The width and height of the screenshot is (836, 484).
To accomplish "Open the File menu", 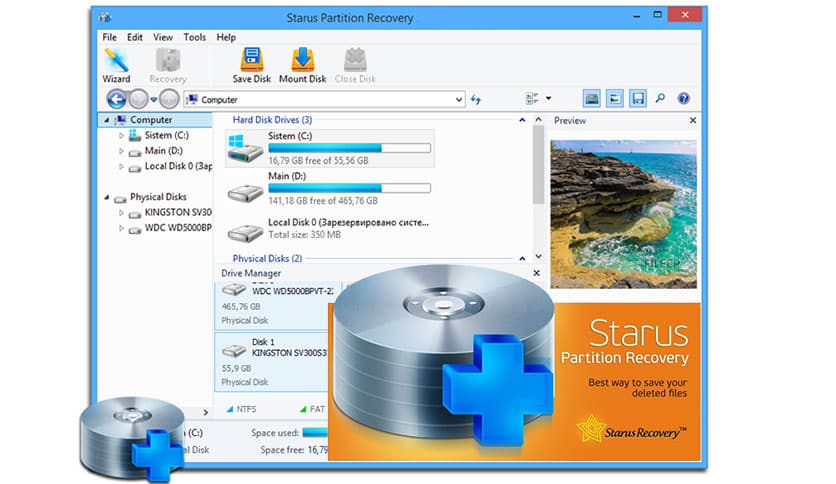I will point(109,37).
